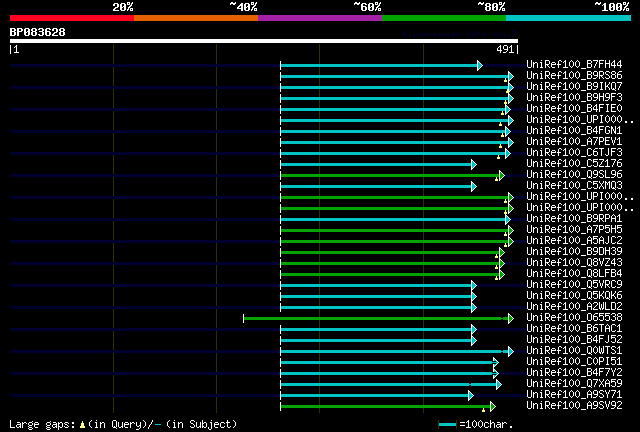Open hit UniRef100_B9IKQ7 label
This screenshot has width=640, height=432.
574,87
